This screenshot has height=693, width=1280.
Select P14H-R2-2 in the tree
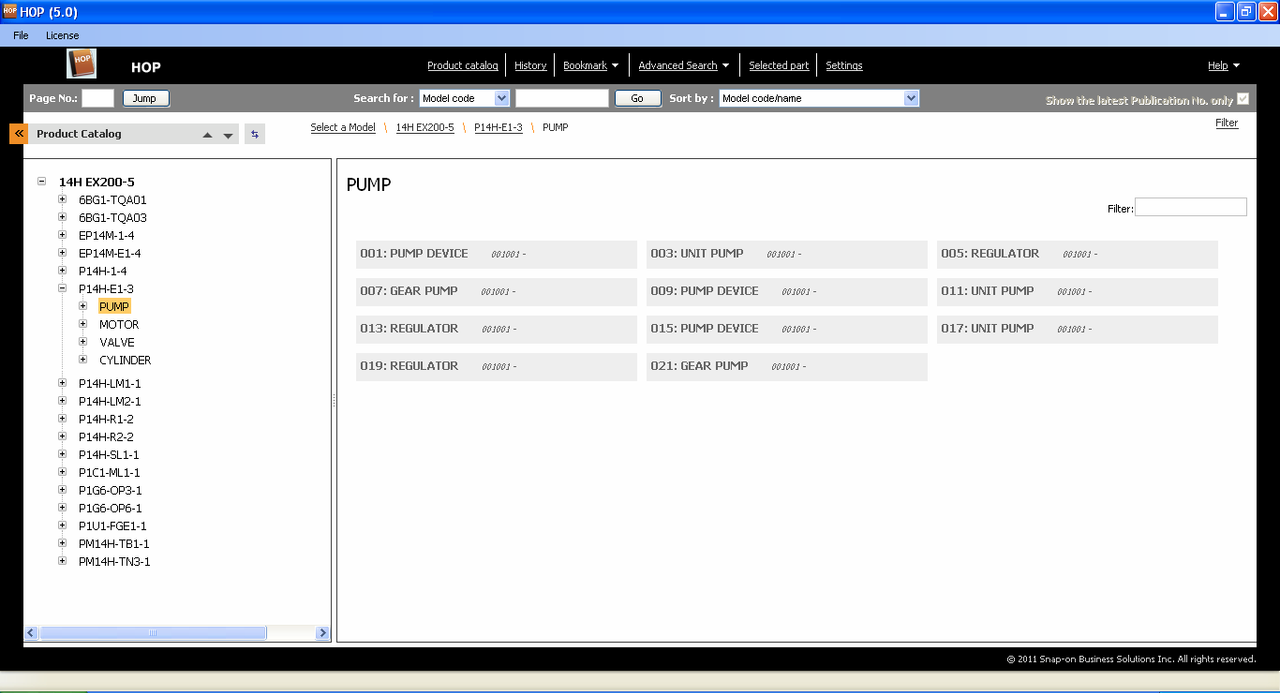click(x=106, y=437)
